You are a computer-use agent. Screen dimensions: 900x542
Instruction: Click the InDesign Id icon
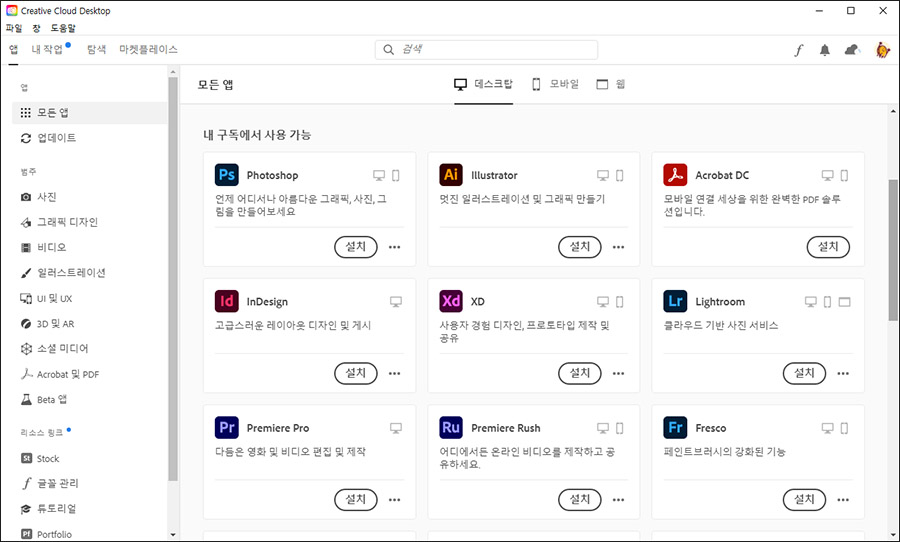point(227,301)
